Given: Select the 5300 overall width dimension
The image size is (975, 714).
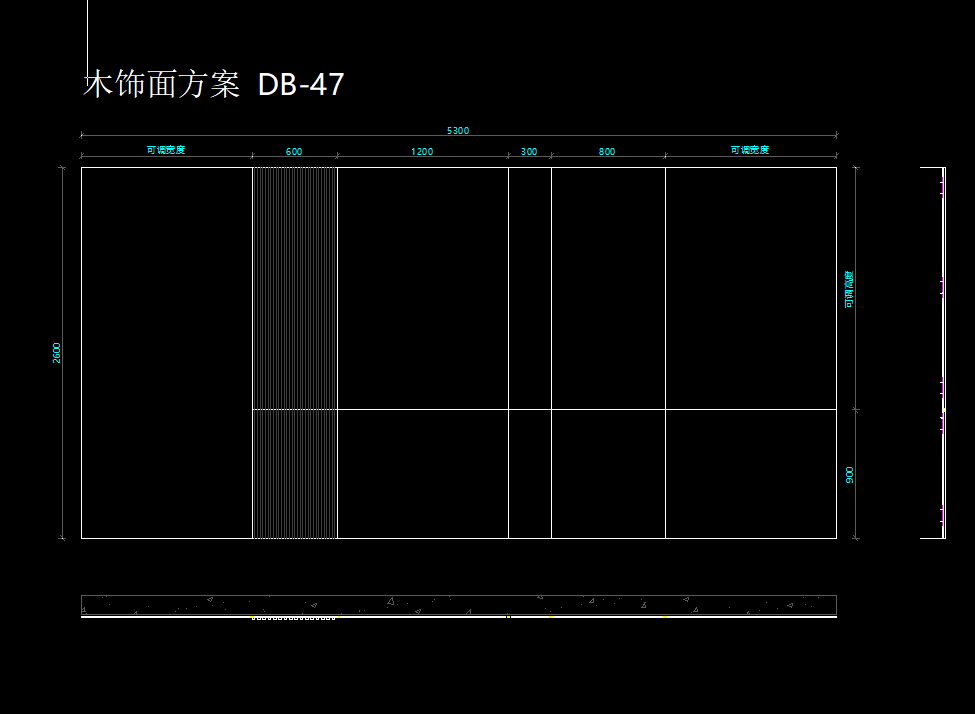Looking at the screenshot, I should 457,131.
